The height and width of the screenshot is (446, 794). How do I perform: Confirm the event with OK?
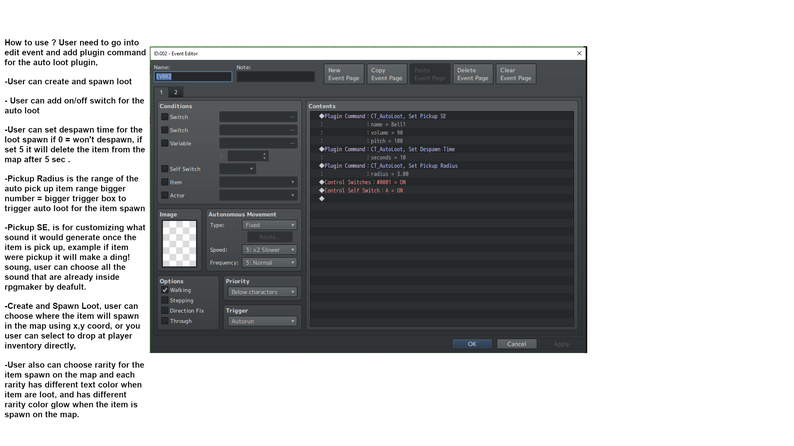coord(472,344)
